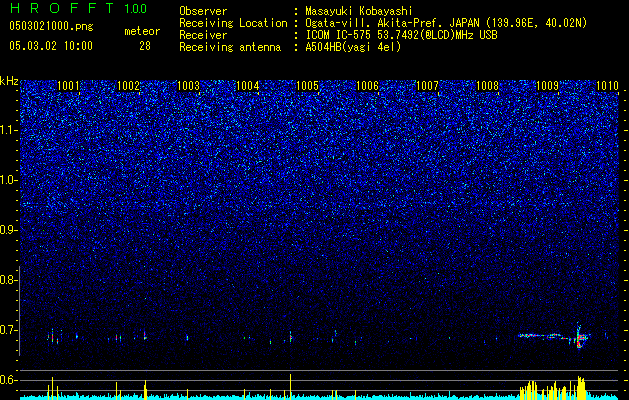Select the file name 0503021000.png

(x=51, y=26)
